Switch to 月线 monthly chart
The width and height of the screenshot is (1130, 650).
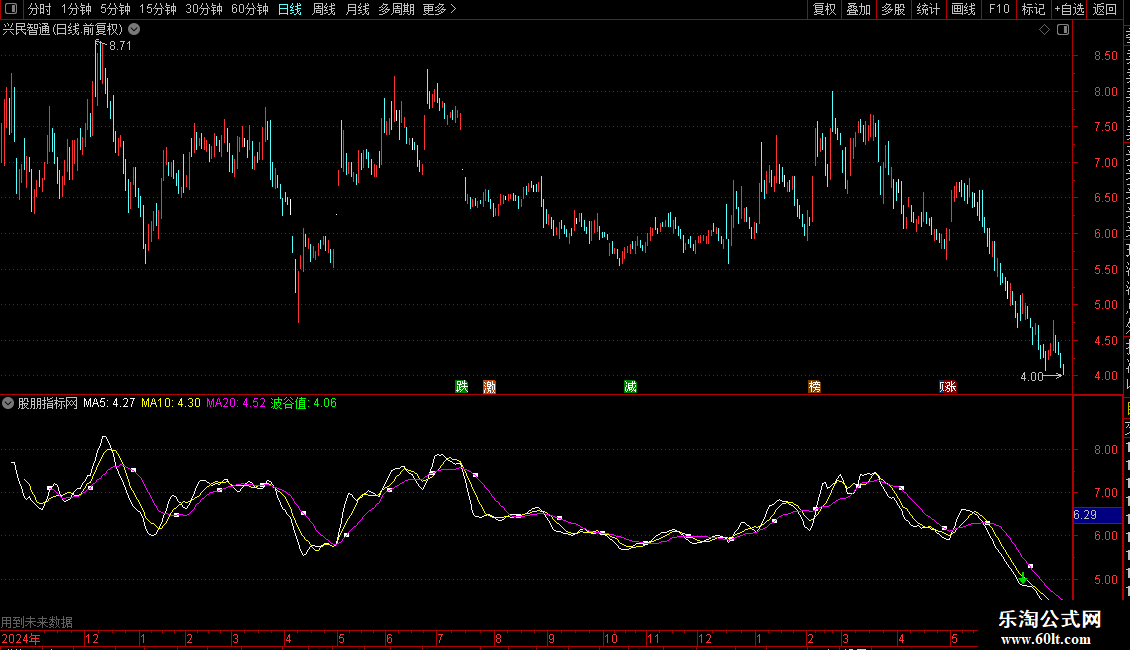click(x=357, y=9)
